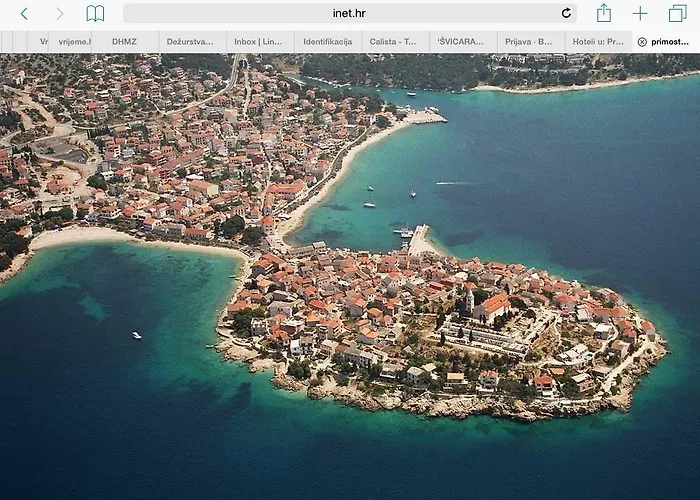Switch to the Prijava tab
Image resolution: width=700 pixels, height=500 pixels.
(x=530, y=42)
